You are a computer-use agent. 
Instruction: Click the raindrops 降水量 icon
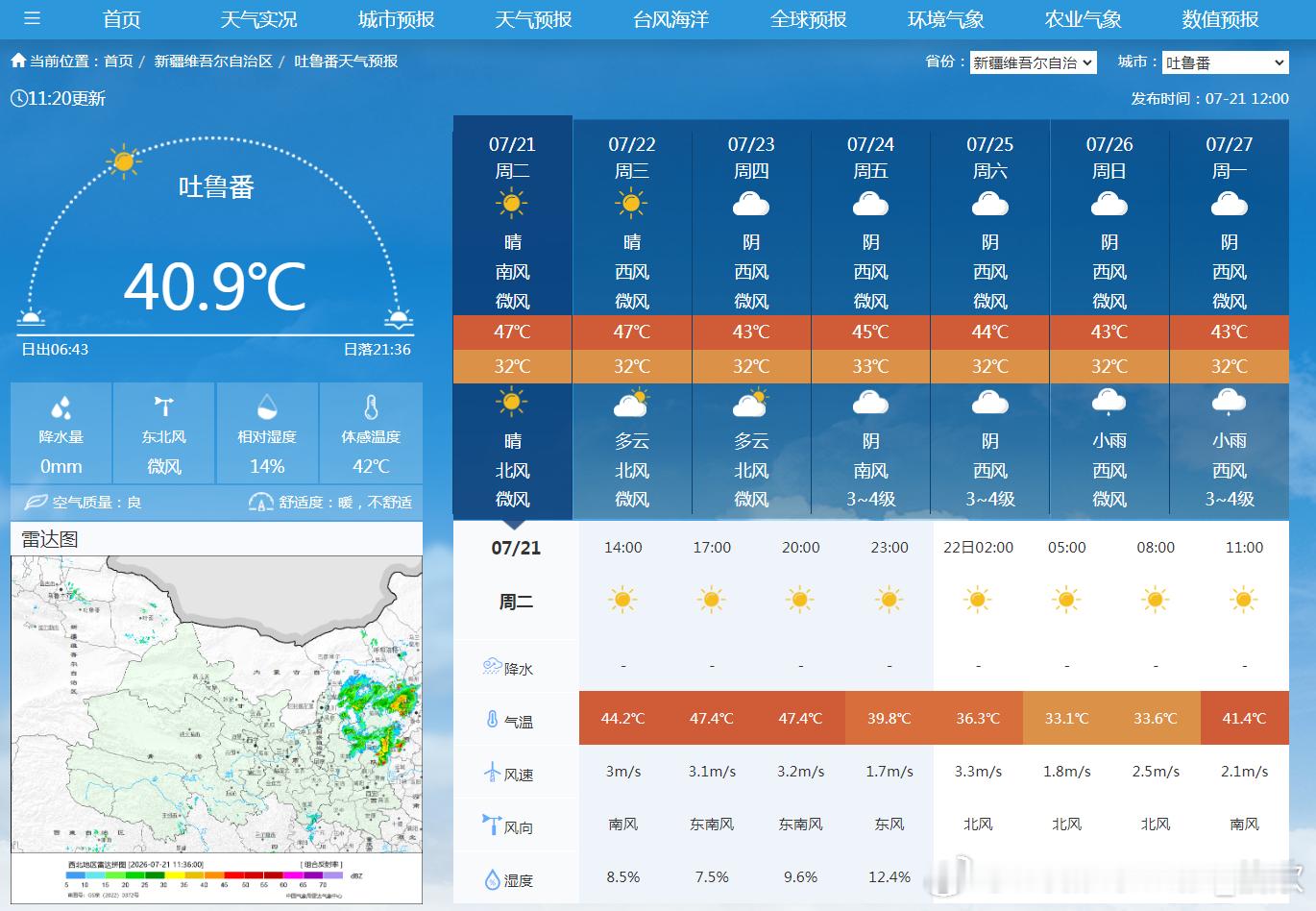coord(61,407)
